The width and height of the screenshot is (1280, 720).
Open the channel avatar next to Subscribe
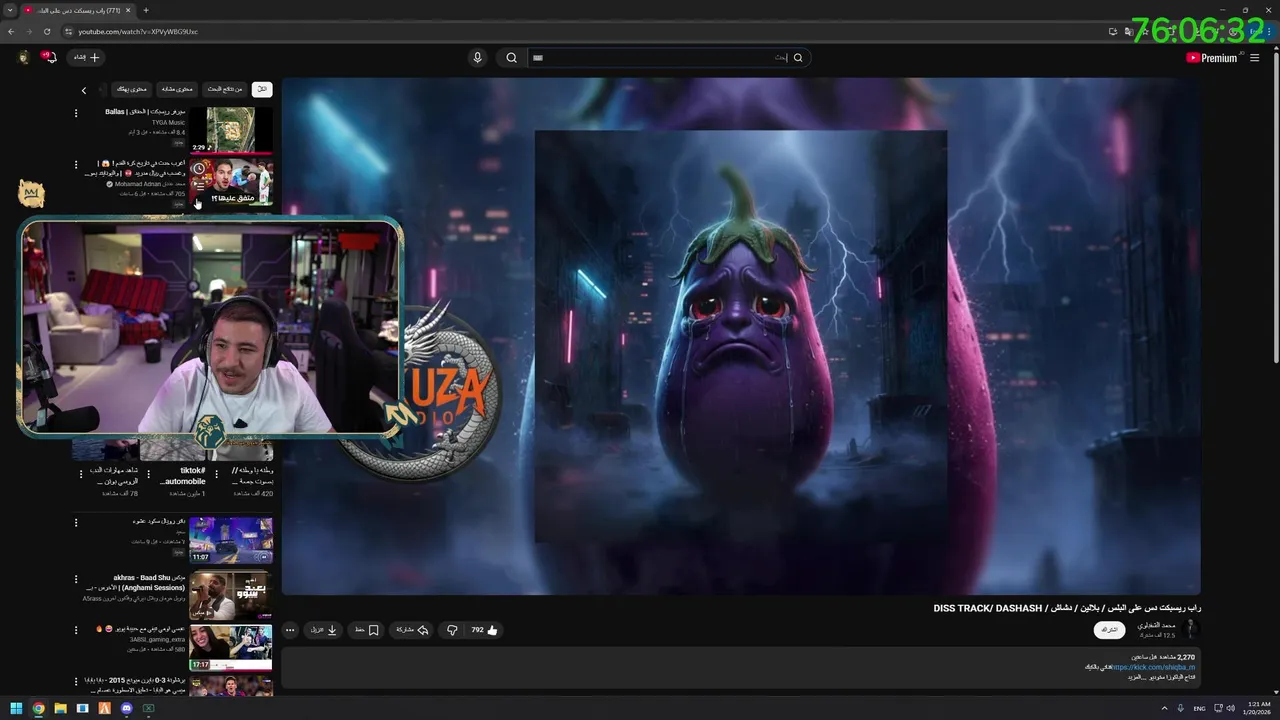pos(1189,629)
